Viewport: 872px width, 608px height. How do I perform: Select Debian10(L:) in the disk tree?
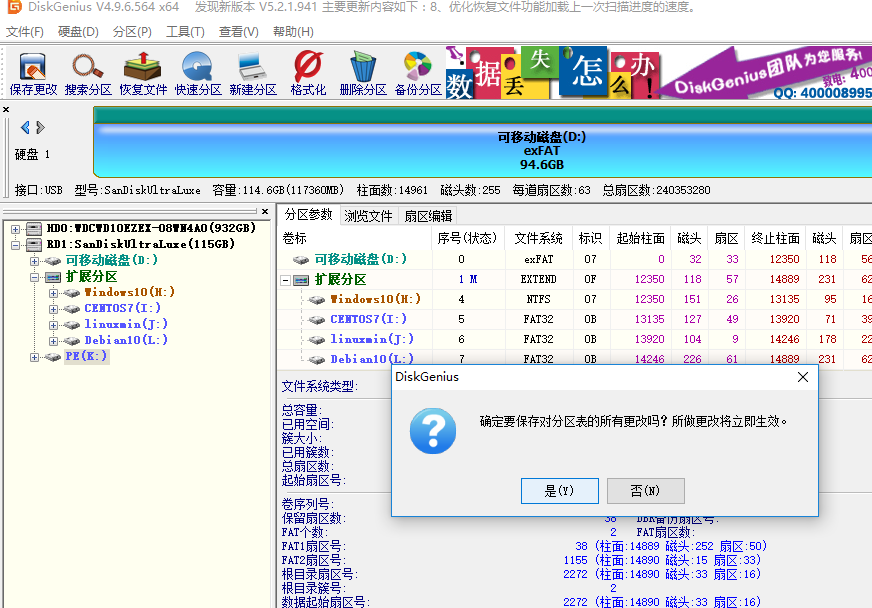(x=126, y=340)
